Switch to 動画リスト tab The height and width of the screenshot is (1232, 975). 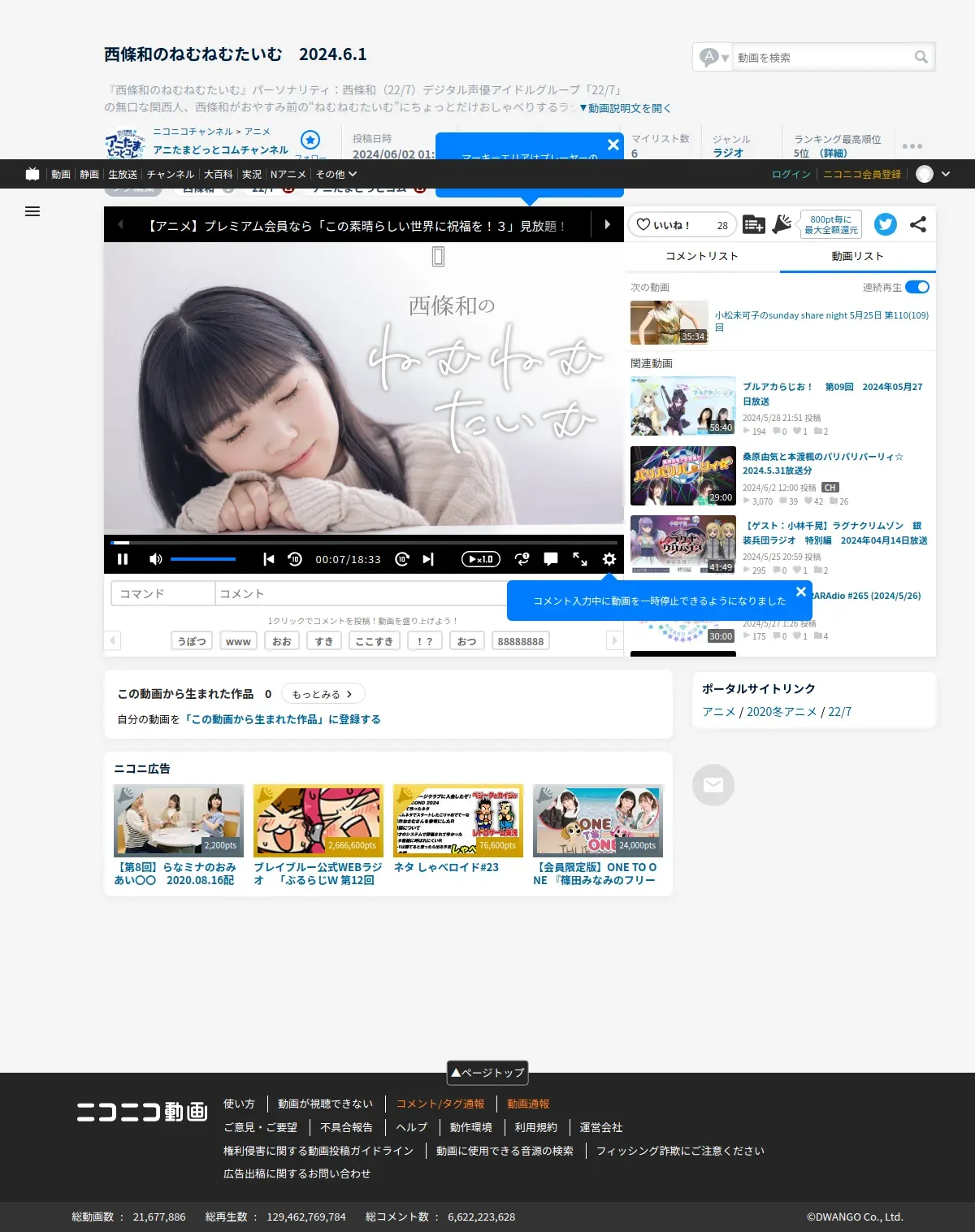point(858,256)
